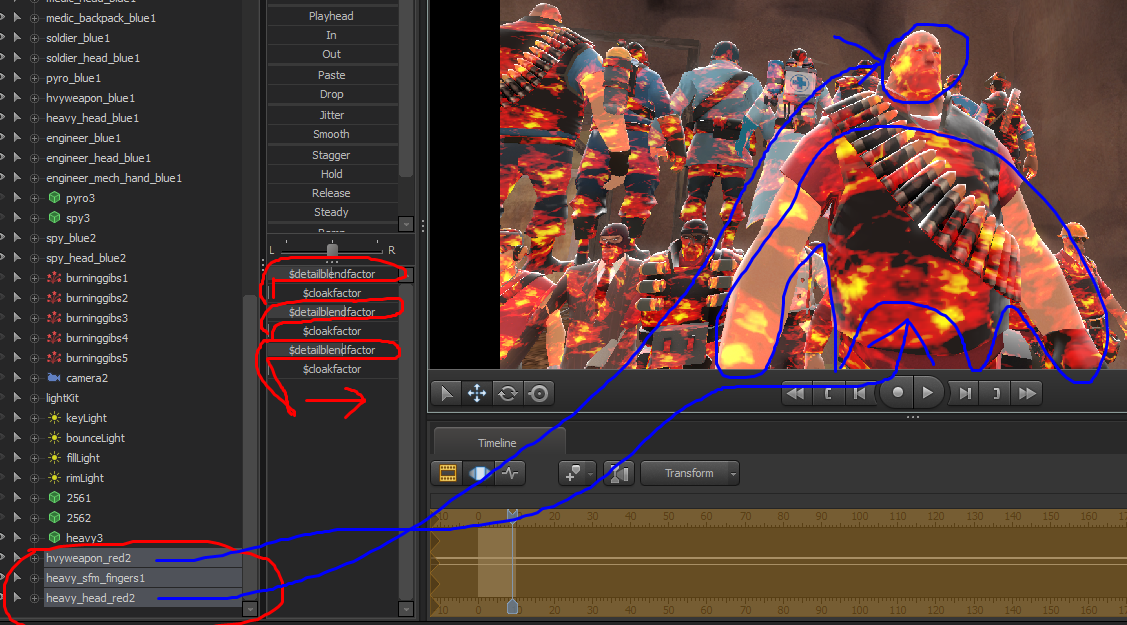This screenshot has height=625, width=1127.
Task: Click the first $cloakfactor slider
Action: pyautogui.click(x=332, y=293)
